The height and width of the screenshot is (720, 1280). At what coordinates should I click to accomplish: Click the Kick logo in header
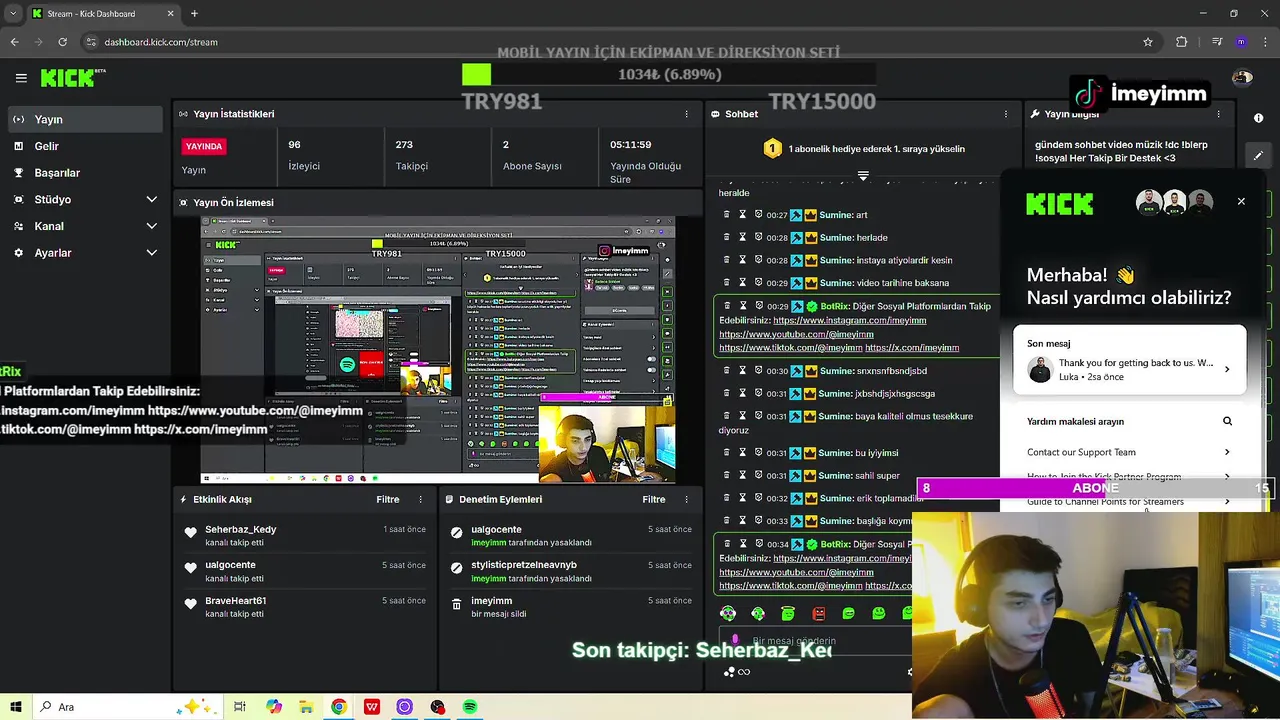pyautogui.click(x=73, y=78)
